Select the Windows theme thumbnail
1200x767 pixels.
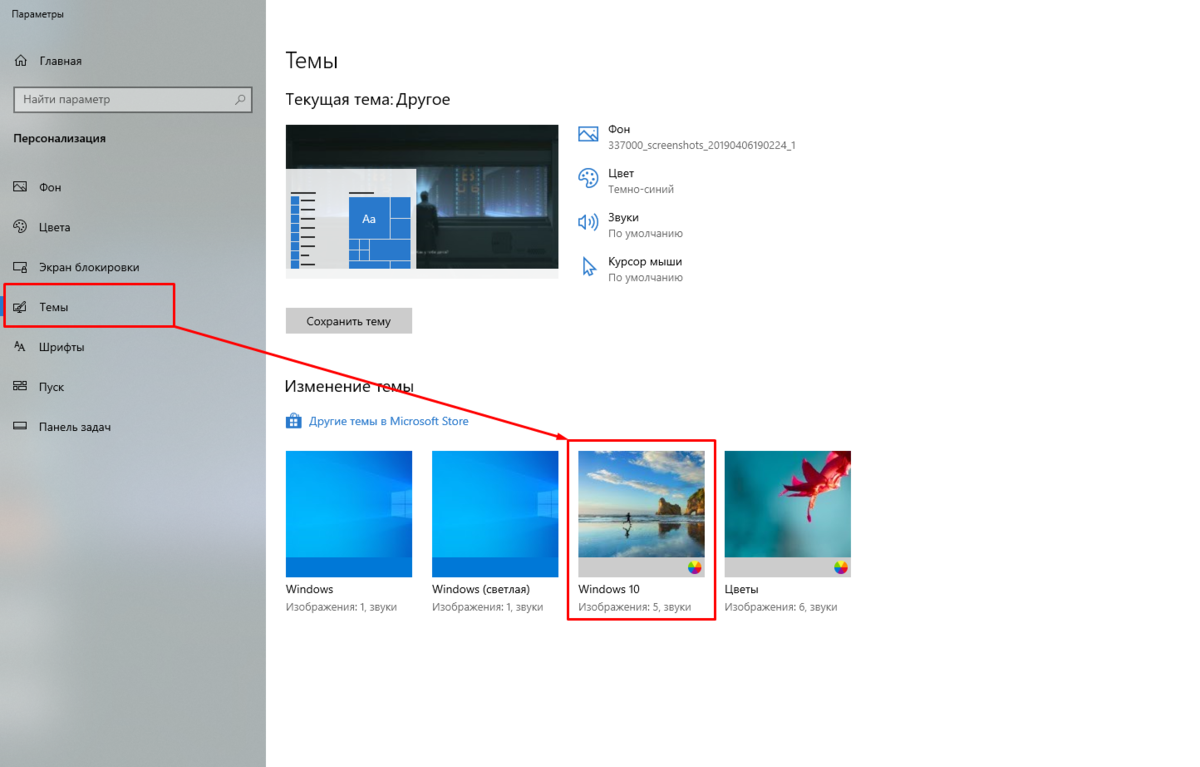[349, 514]
